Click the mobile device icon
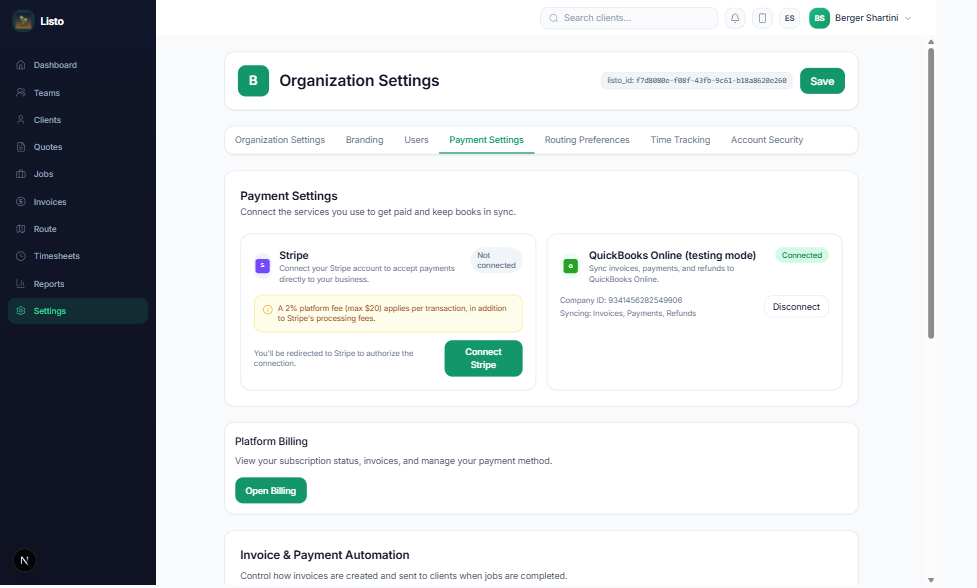Screen dimensions: 977x588 point(762,18)
